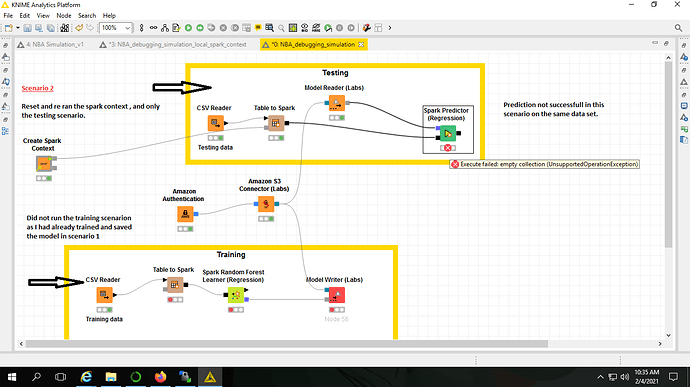Open Firefox from the taskbar

point(161,377)
